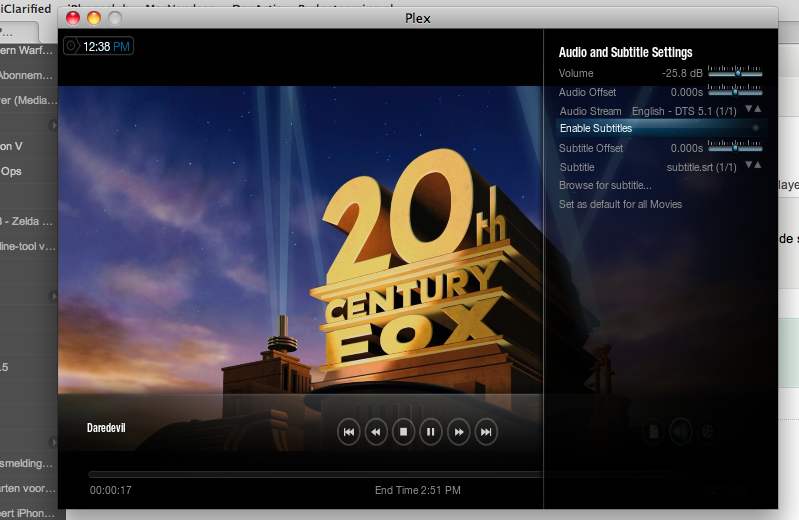Click the -25.8 dB volume value
The image size is (799, 520).
[x=682, y=73]
